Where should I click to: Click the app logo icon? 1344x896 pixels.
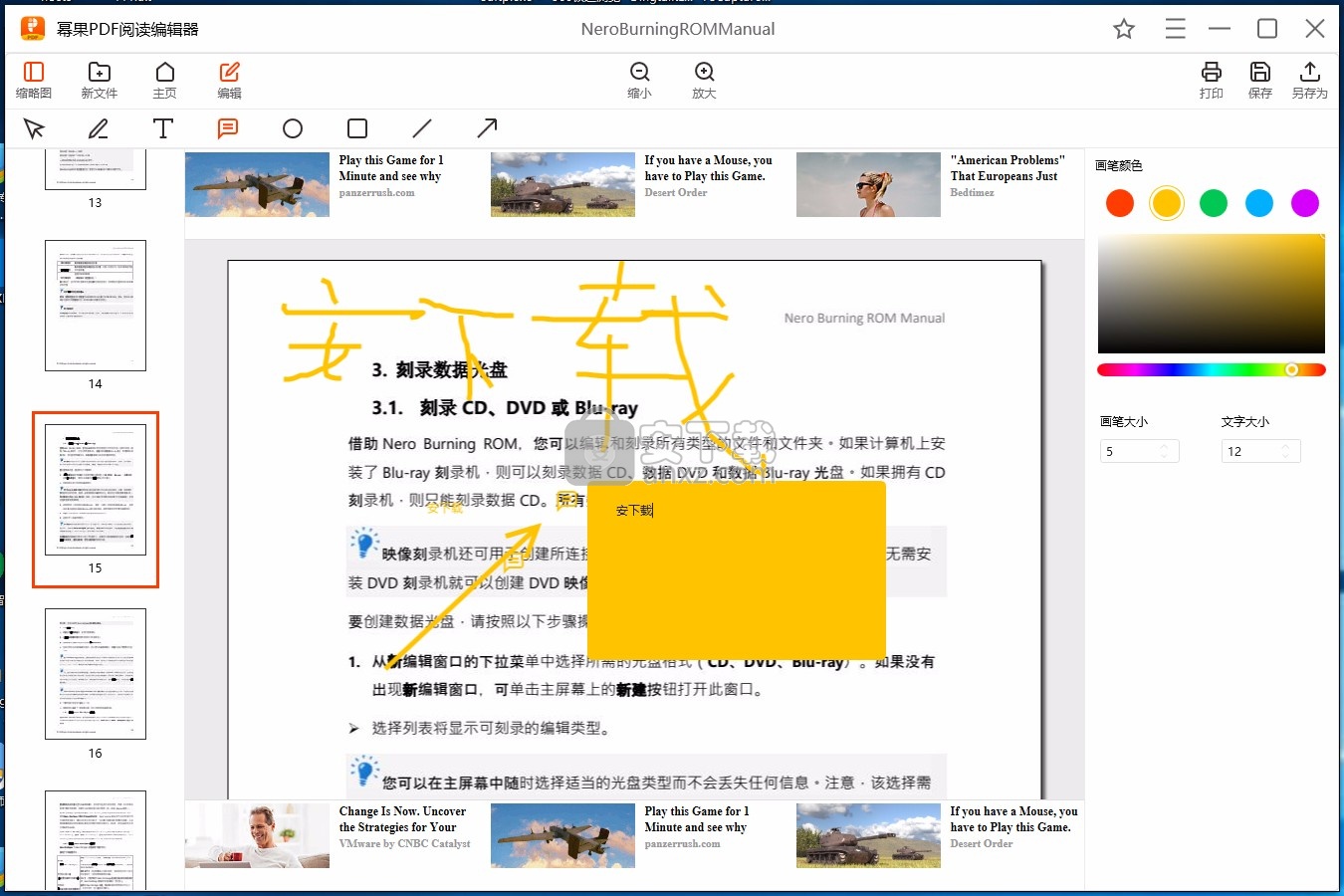point(33,29)
